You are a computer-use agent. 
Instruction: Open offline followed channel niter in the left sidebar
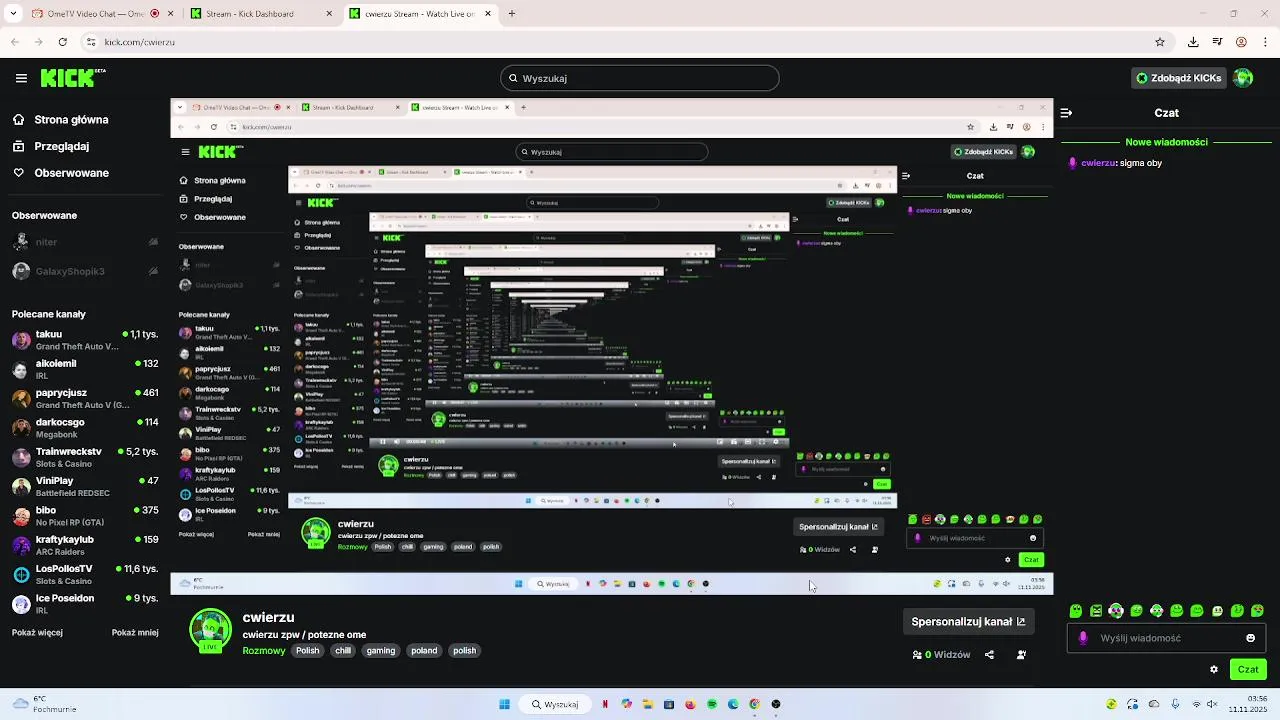tap(85, 242)
